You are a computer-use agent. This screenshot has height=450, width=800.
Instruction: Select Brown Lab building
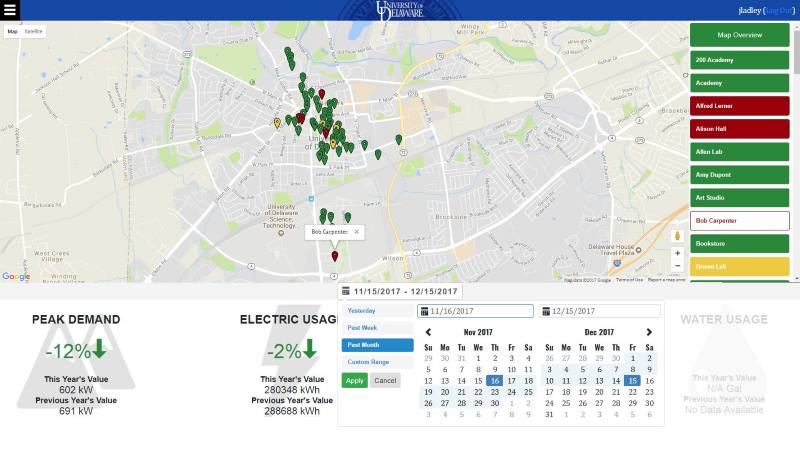coord(739,266)
